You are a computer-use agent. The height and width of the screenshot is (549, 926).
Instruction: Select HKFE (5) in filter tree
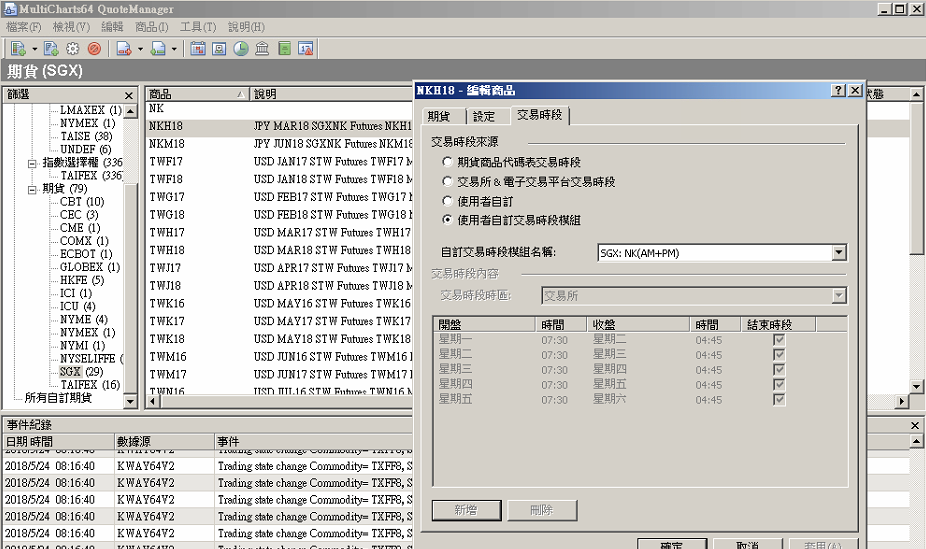pos(81,280)
